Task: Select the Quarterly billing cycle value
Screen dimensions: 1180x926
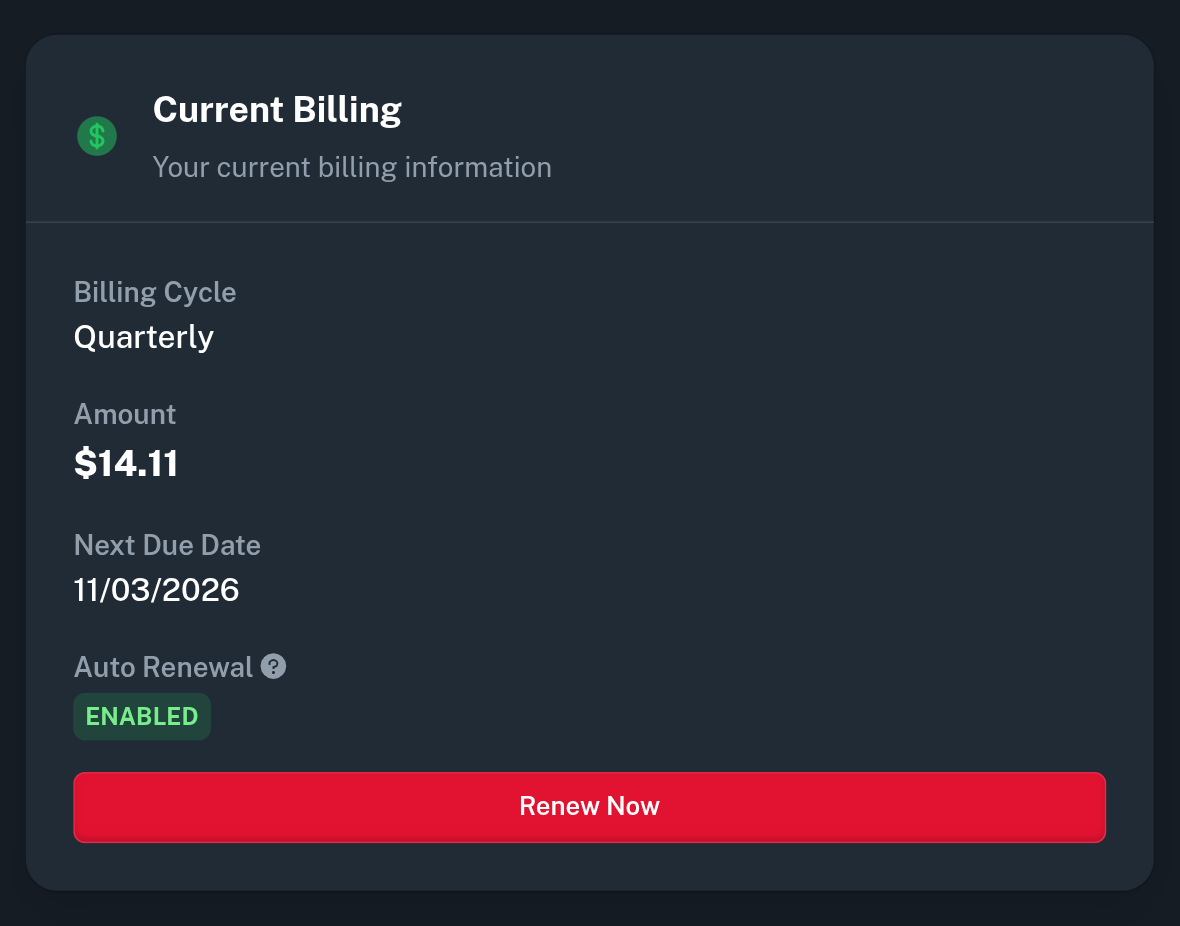Action: 144,337
